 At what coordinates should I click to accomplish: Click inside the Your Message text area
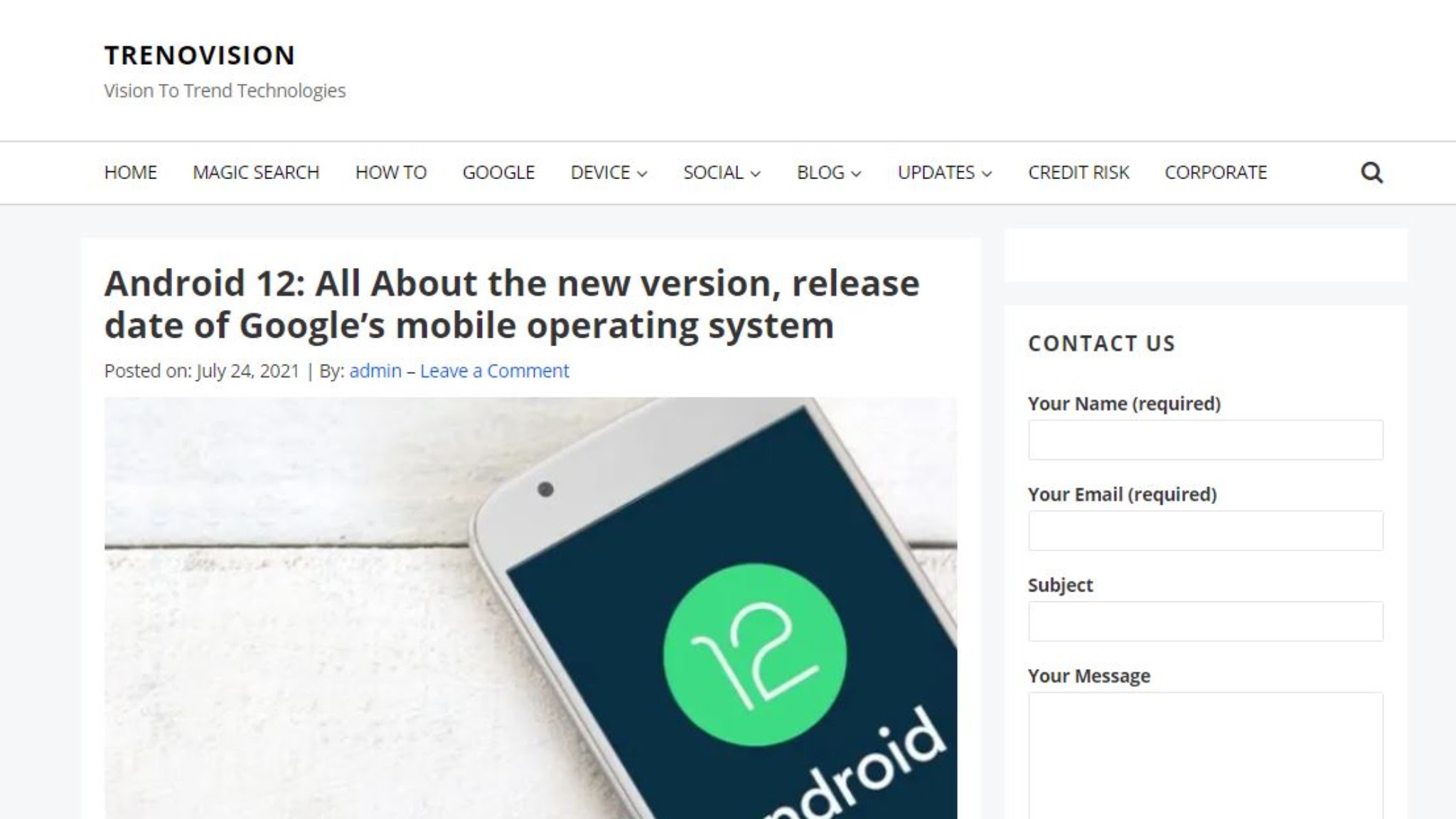1205,756
